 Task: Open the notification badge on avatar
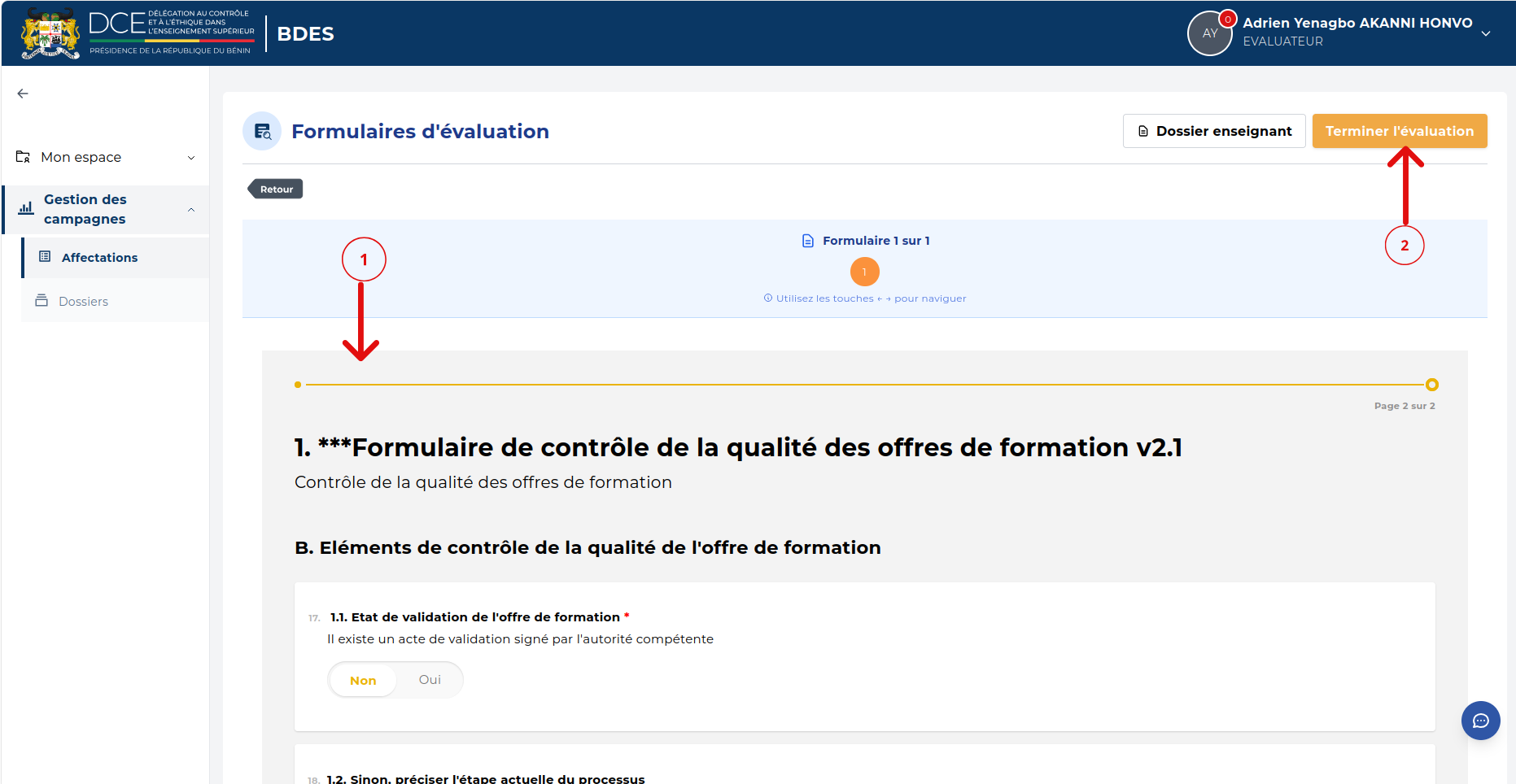[1228, 19]
